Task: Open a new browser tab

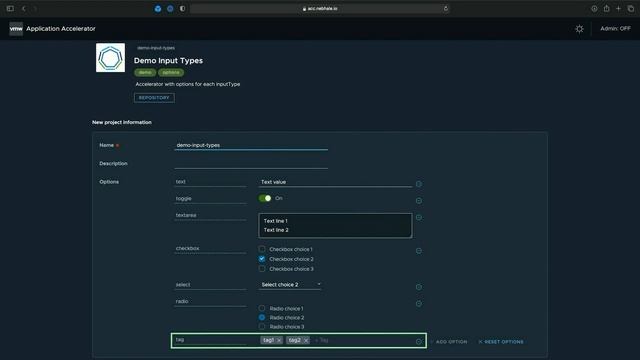Action: pyautogui.click(x=618, y=9)
